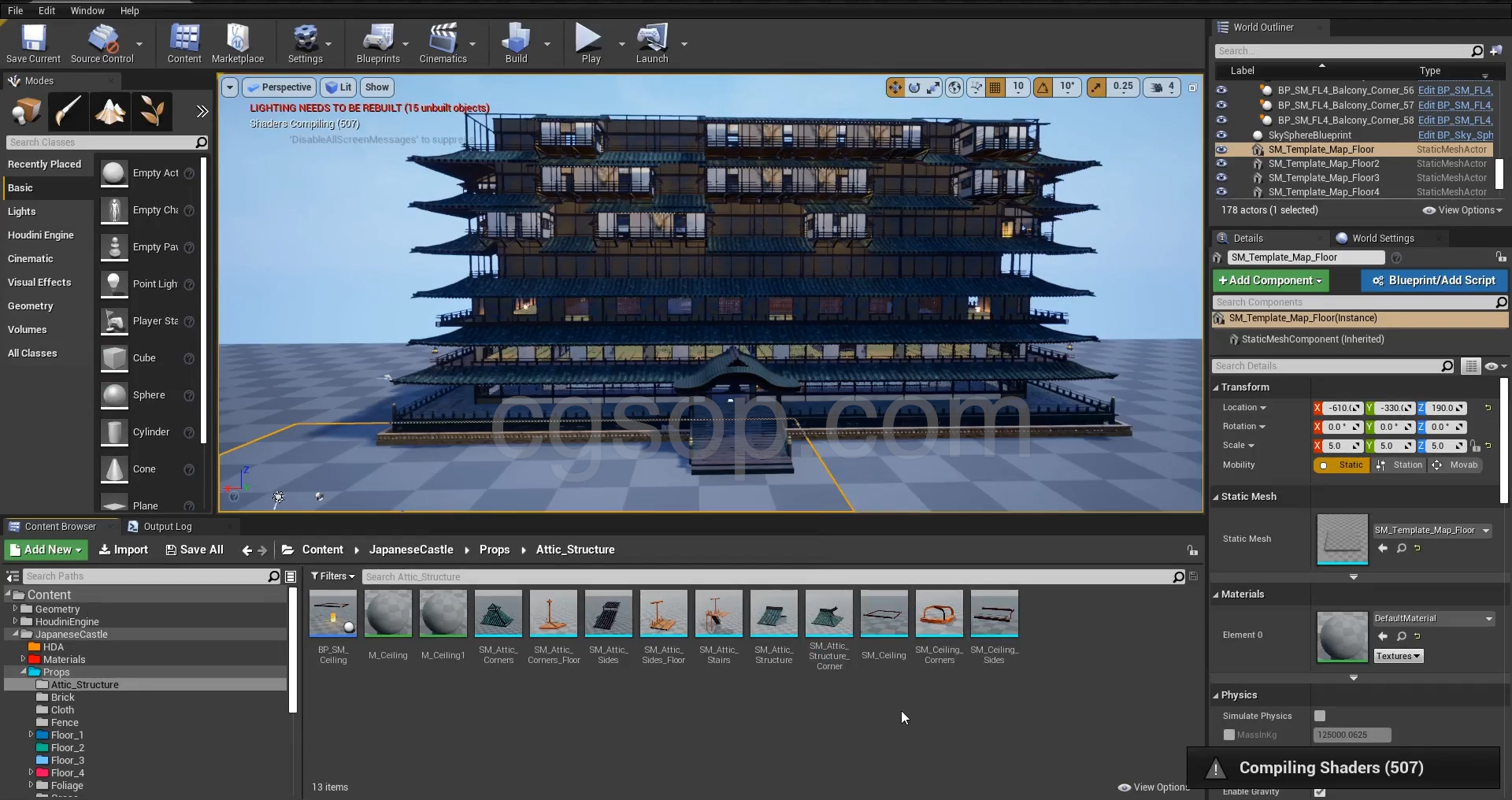Screen dimensions: 1512x800
Task: Open the Filters dropdown
Action: click(333, 576)
